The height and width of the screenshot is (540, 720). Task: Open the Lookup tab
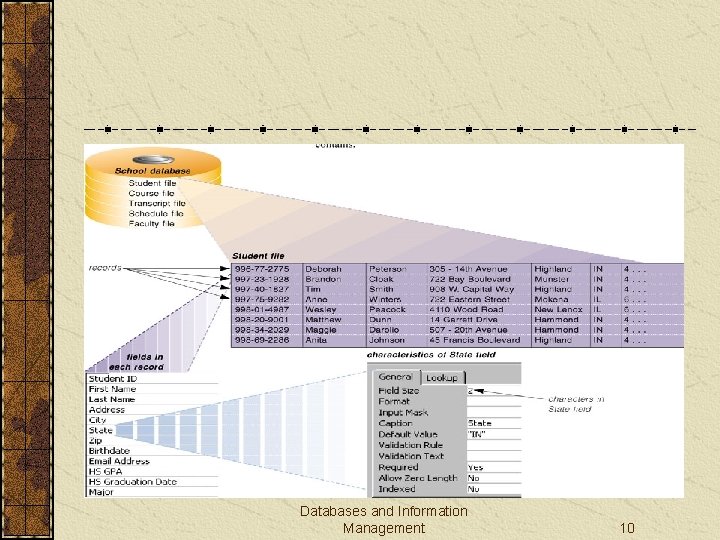[x=442, y=378]
